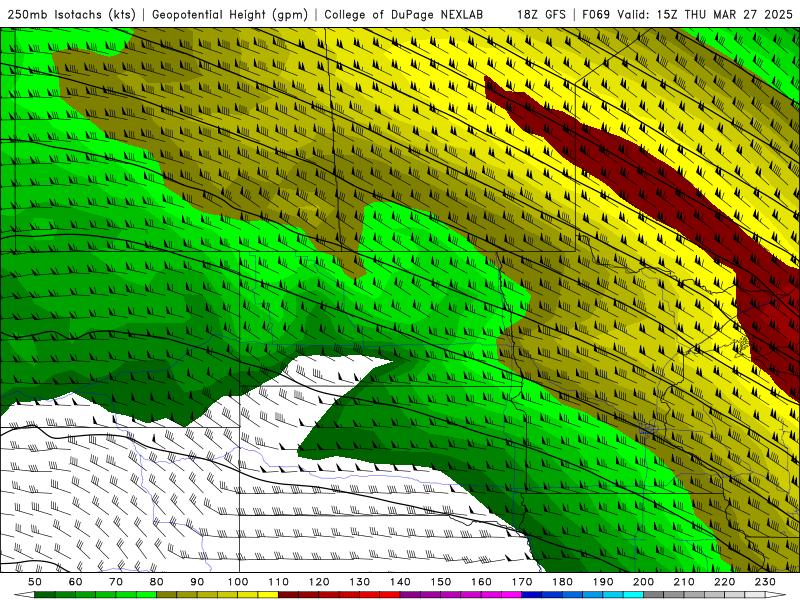Image resolution: width=800 pixels, height=600 pixels.
Task: Click the 100 kts legend label
Action: click(x=238, y=582)
